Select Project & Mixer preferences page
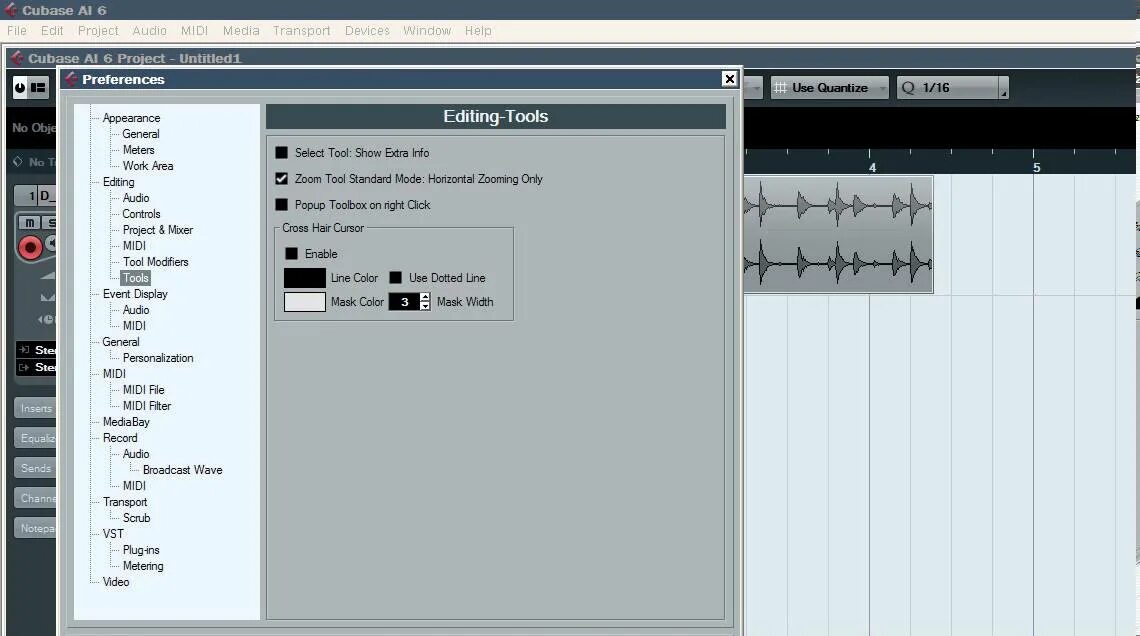 point(157,230)
